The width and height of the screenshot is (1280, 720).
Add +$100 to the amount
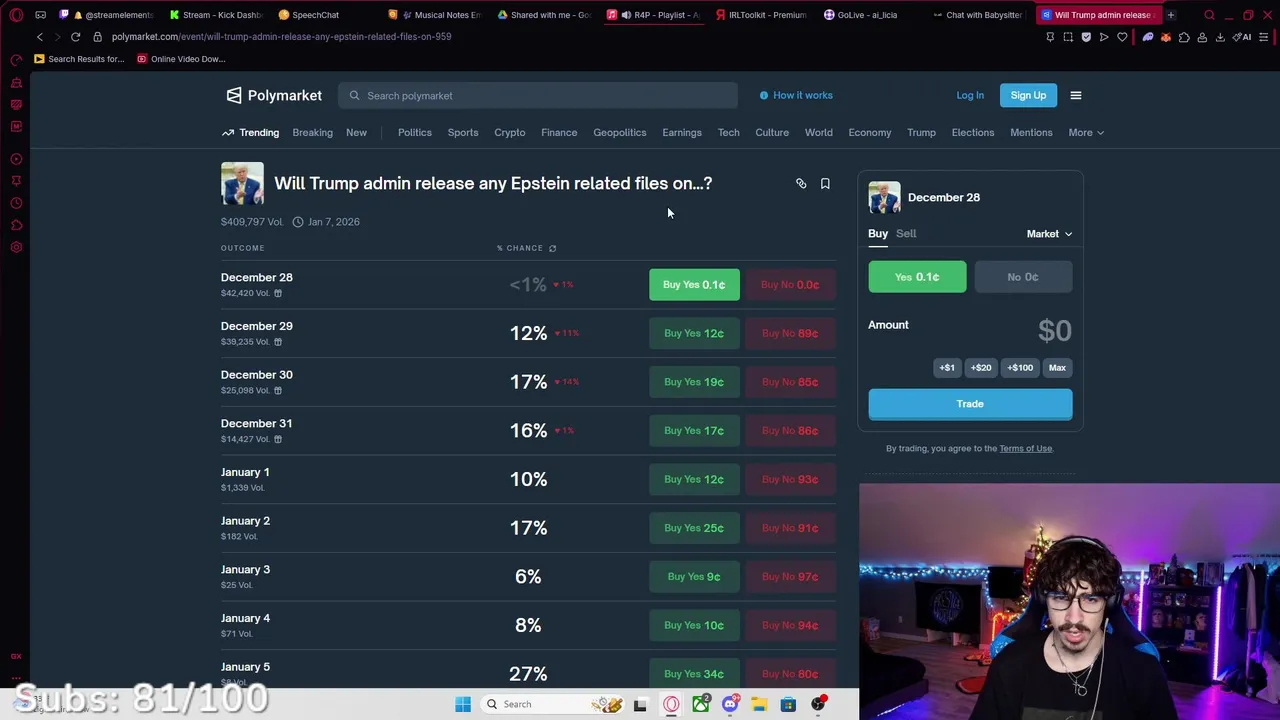1020,368
